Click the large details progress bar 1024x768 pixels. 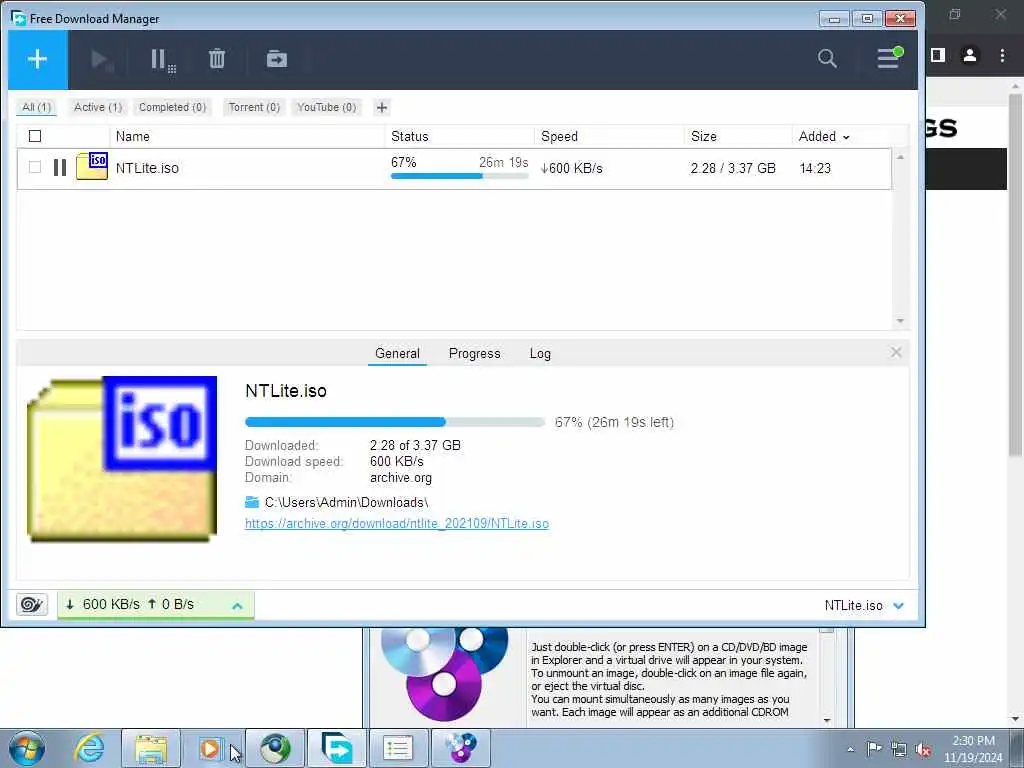click(x=394, y=422)
